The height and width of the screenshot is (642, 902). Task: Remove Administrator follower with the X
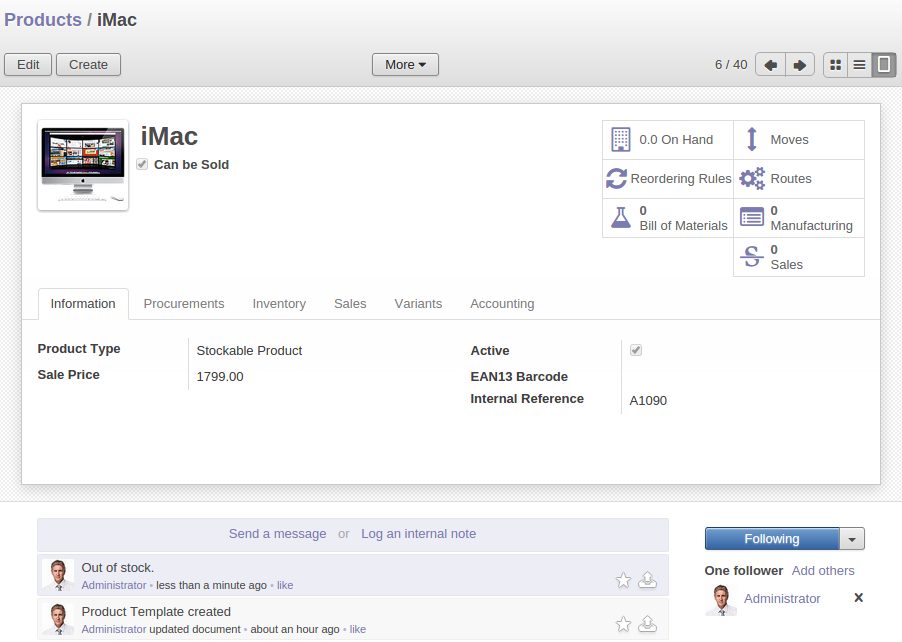pyautogui.click(x=858, y=598)
